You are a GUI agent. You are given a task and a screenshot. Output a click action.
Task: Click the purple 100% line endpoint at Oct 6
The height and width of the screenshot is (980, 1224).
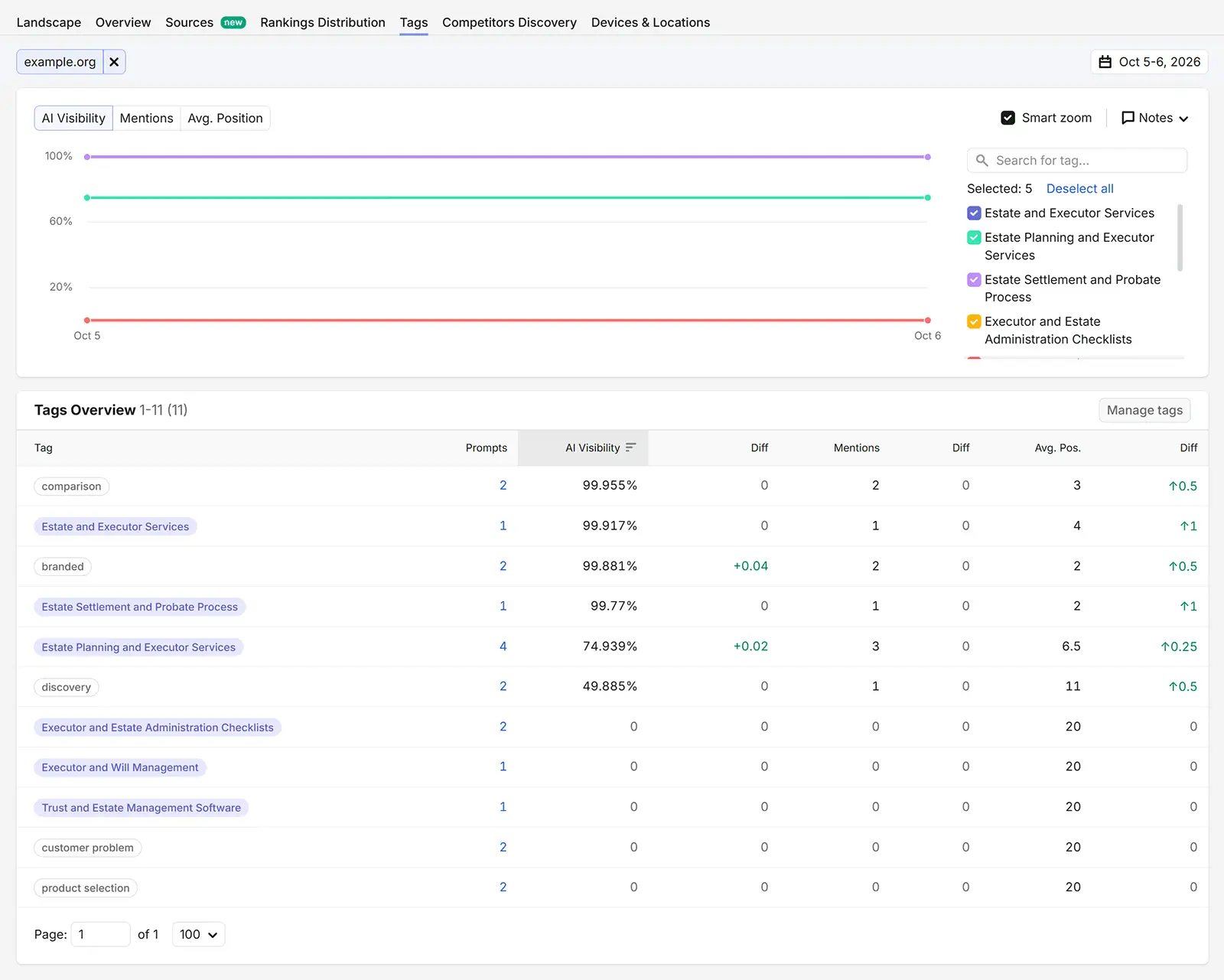coord(928,157)
